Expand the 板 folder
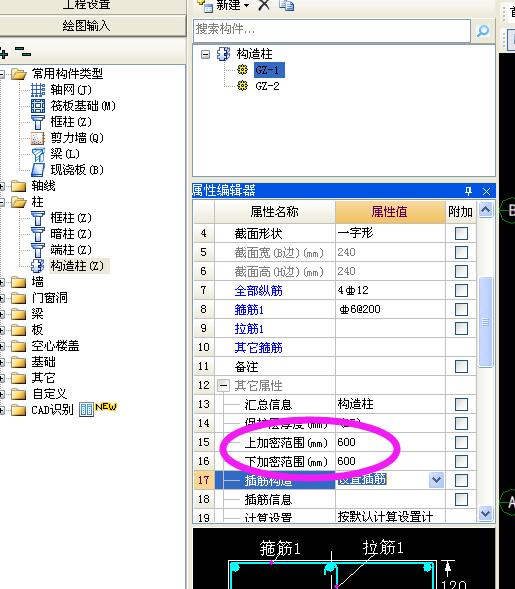This screenshot has width=515, height=589. (2, 330)
